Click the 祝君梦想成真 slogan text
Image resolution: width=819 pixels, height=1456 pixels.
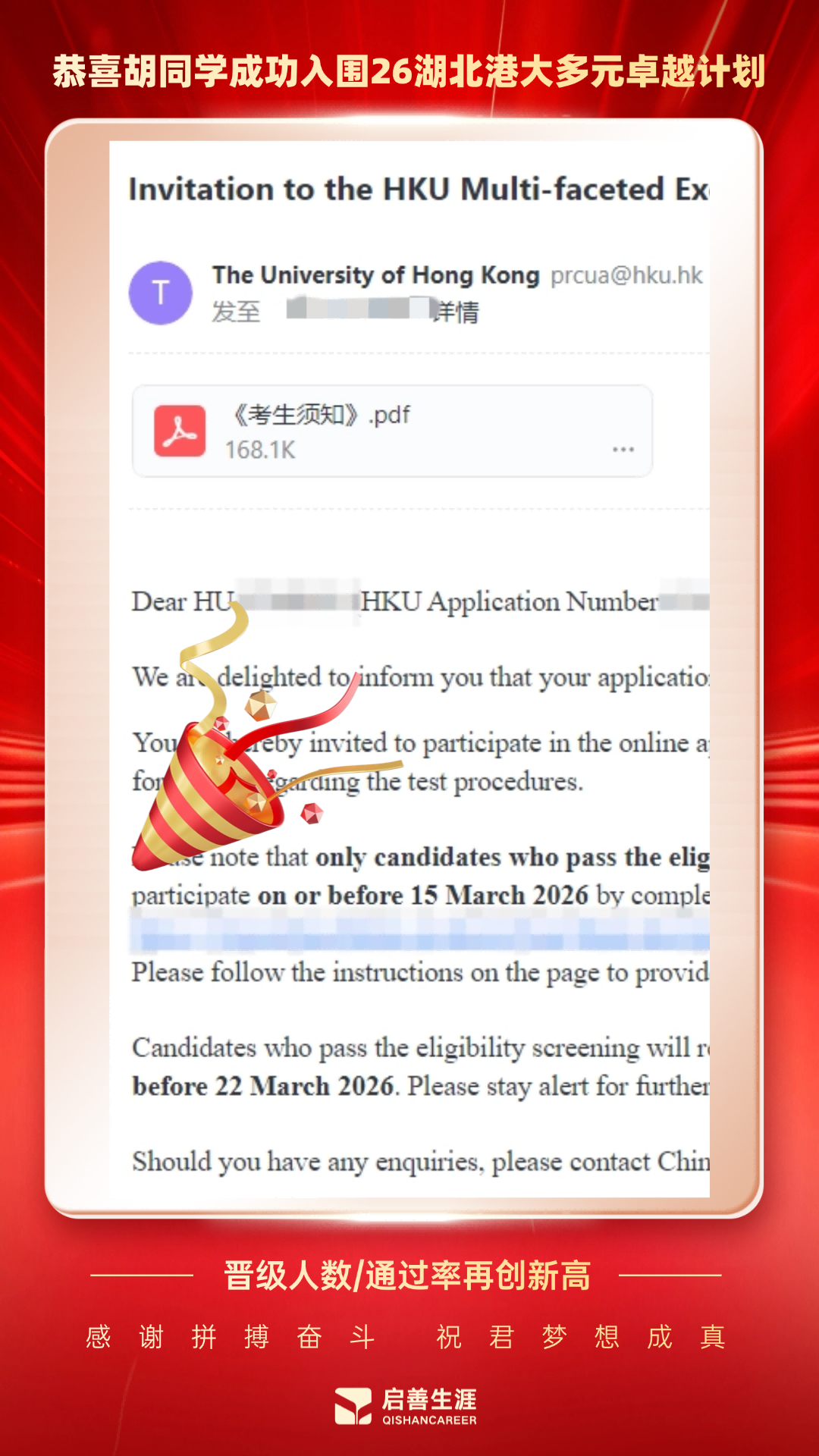pyautogui.click(x=581, y=1337)
